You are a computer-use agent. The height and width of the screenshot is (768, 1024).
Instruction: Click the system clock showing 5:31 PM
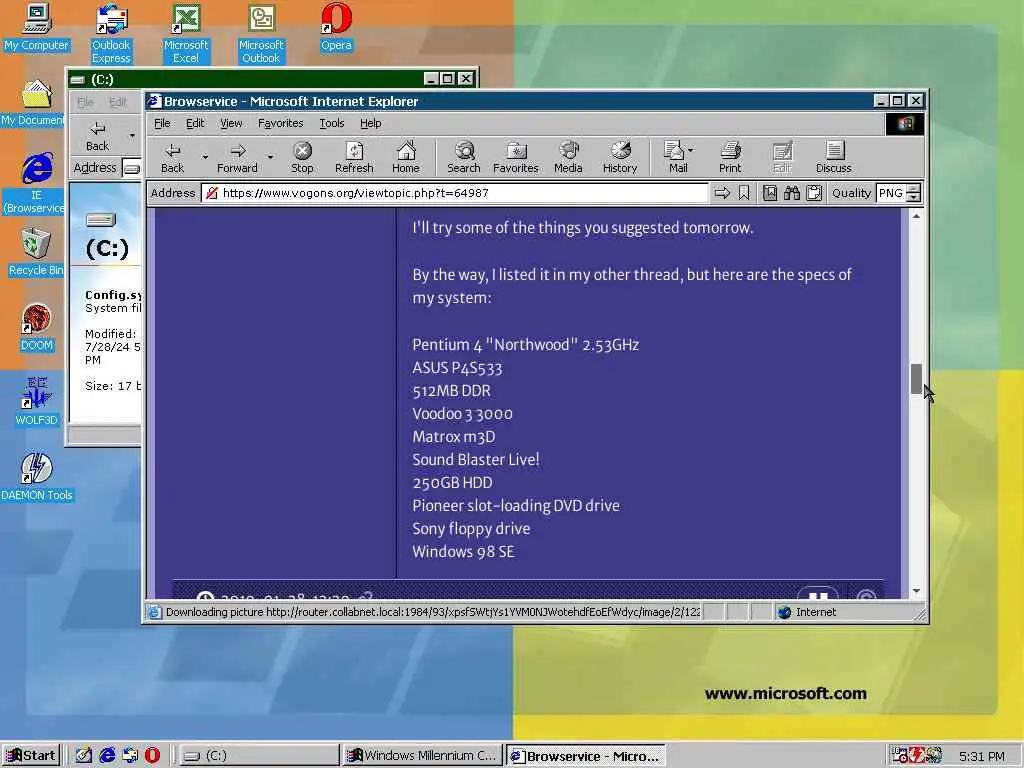[982, 756]
